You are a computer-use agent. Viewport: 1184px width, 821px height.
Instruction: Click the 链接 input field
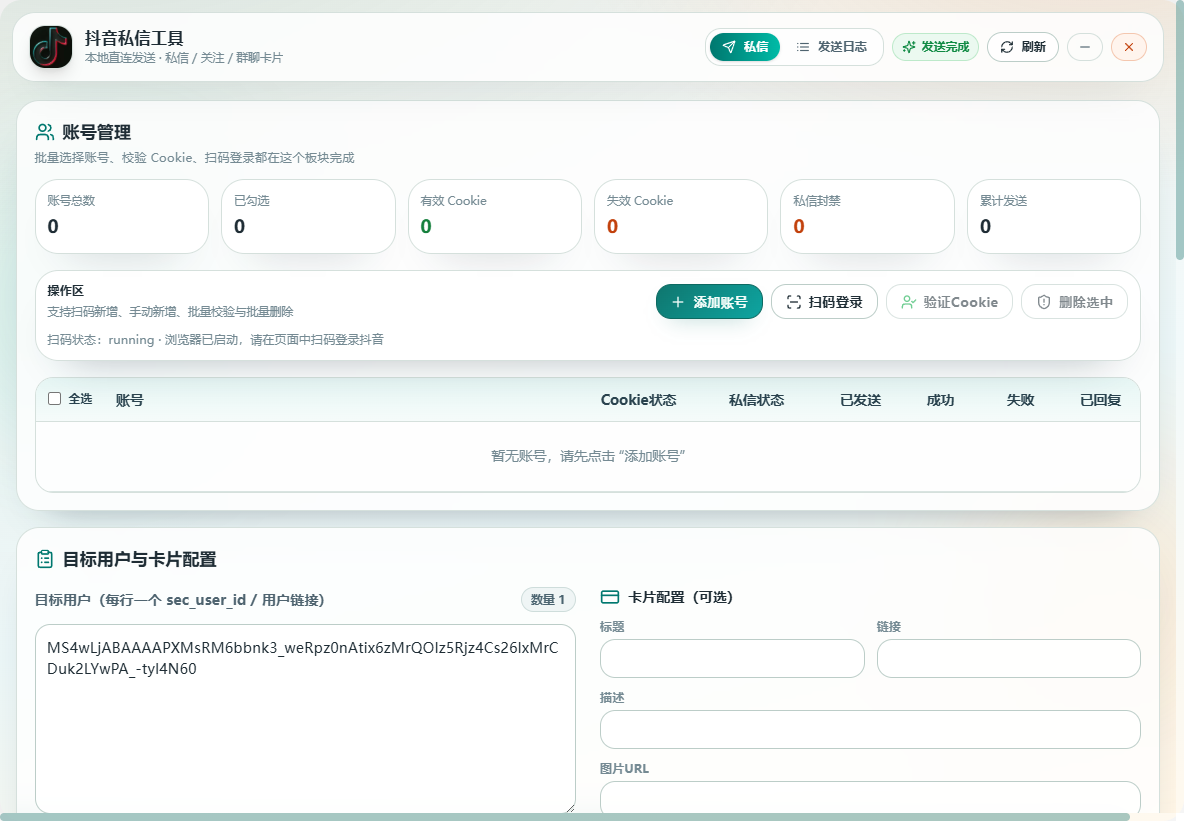click(1008, 659)
